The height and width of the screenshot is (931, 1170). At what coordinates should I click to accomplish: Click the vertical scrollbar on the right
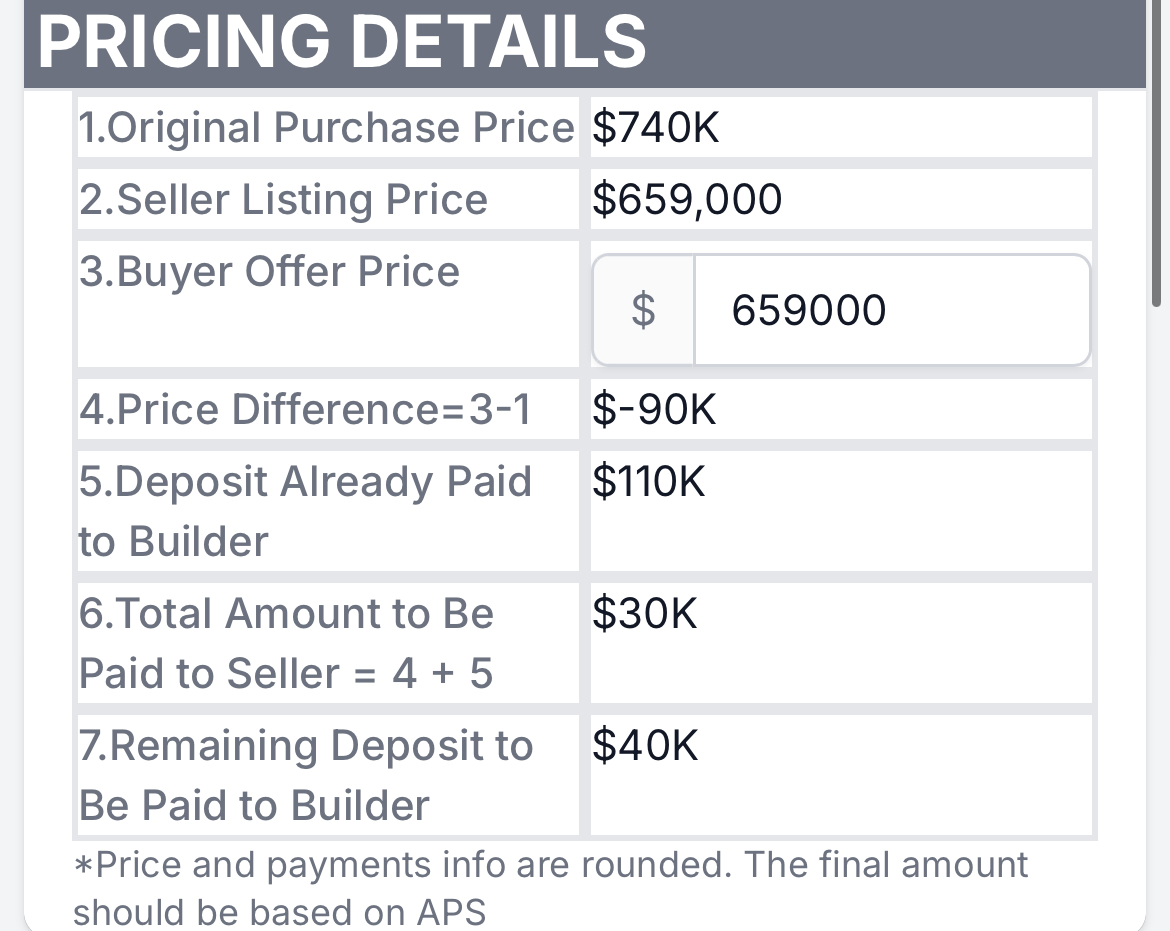[1156, 153]
